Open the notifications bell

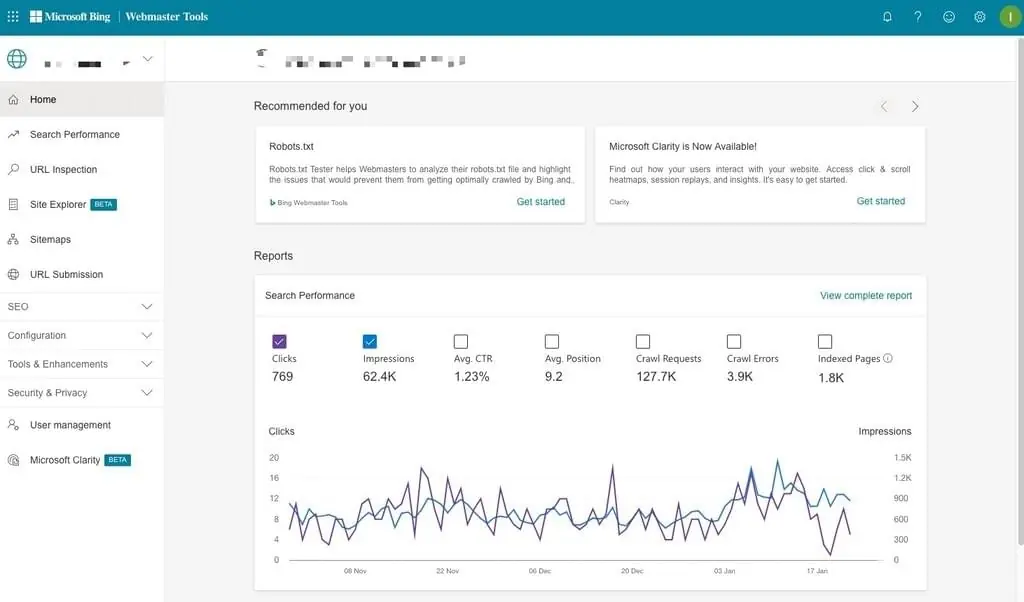tap(887, 17)
